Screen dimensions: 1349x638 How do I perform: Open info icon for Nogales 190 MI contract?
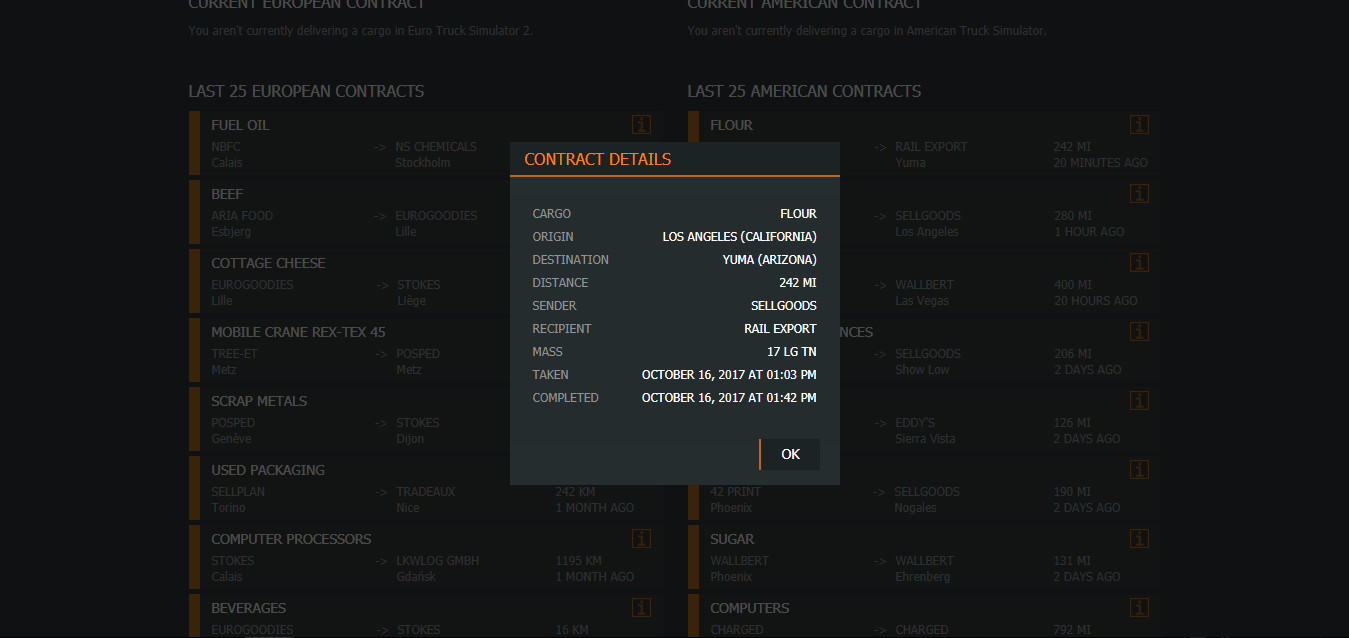click(1139, 470)
